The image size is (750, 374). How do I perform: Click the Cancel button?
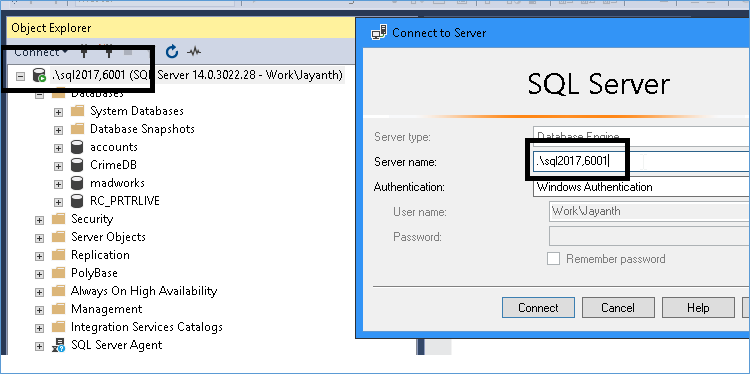click(x=618, y=308)
